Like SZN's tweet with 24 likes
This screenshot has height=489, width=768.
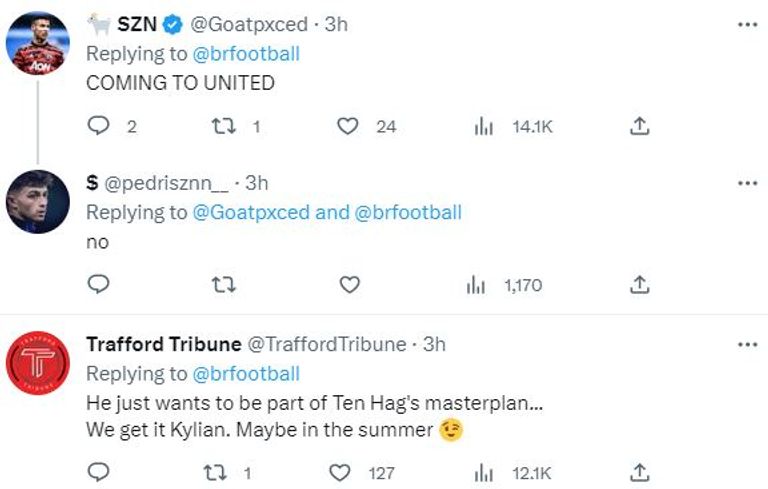tap(348, 126)
